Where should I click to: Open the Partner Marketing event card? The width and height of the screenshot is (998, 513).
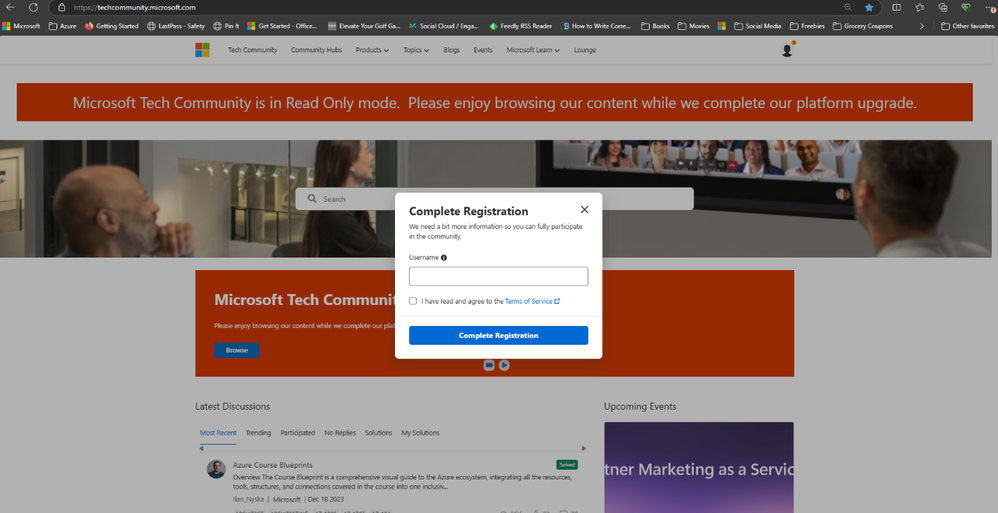point(699,468)
